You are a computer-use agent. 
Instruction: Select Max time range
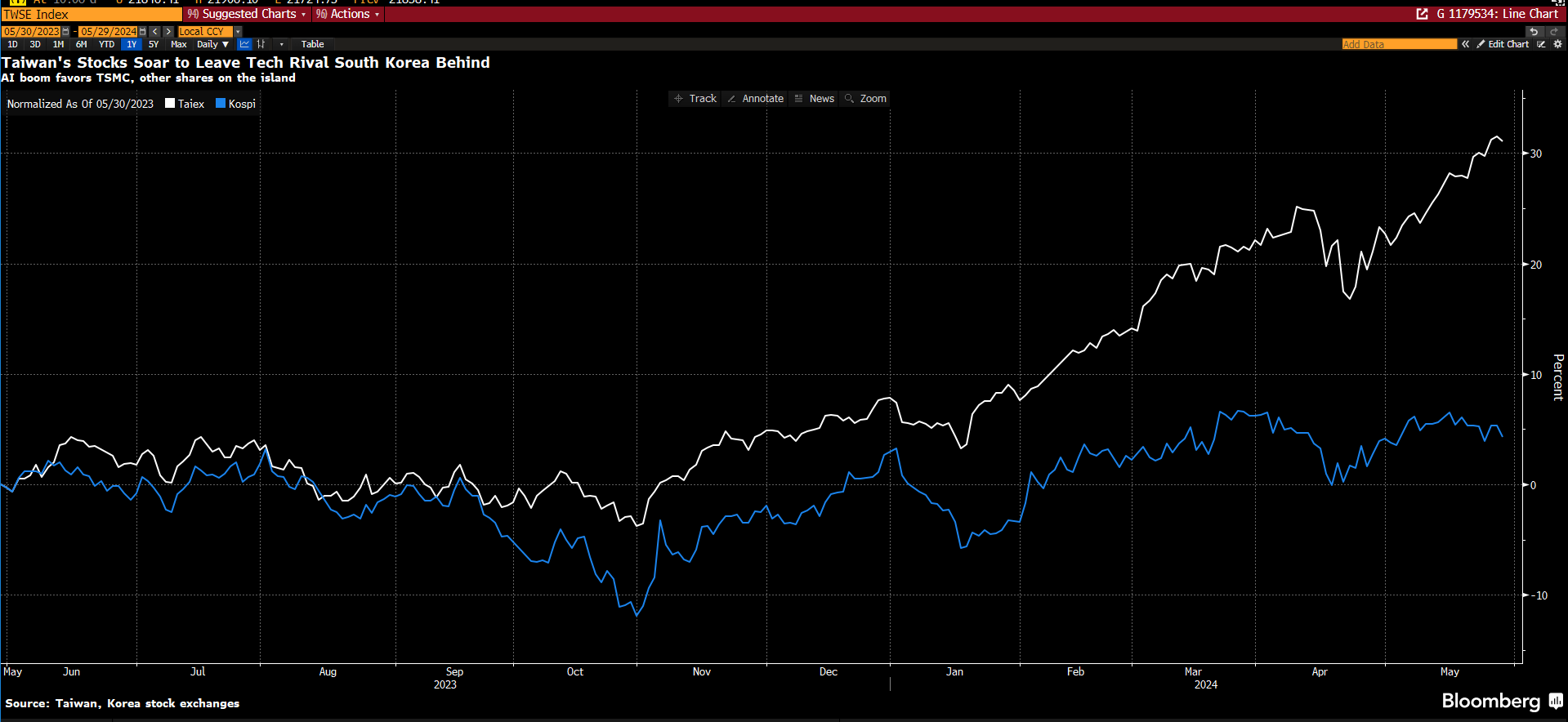(x=179, y=44)
